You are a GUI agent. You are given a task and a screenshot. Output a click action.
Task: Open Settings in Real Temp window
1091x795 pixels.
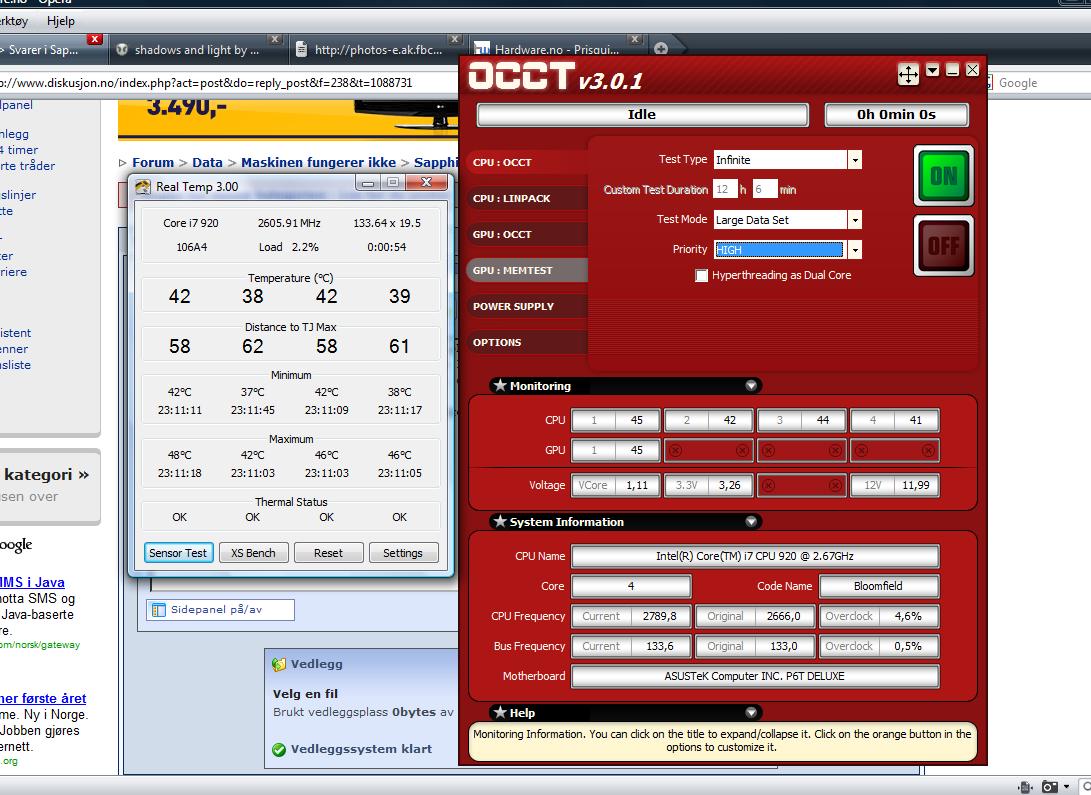click(x=403, y=553)
